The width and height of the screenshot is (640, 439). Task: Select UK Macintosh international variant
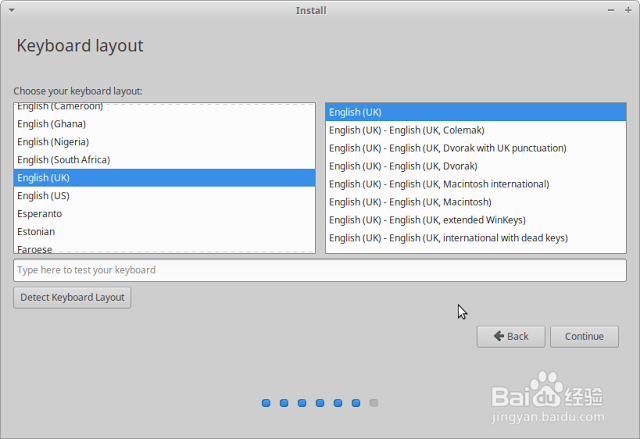476,184
